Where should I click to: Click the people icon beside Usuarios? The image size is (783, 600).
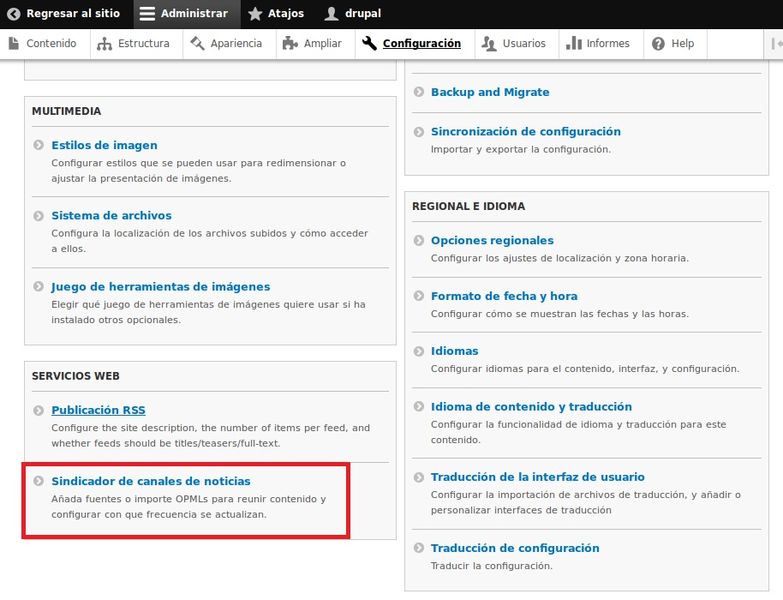(489, 43)
